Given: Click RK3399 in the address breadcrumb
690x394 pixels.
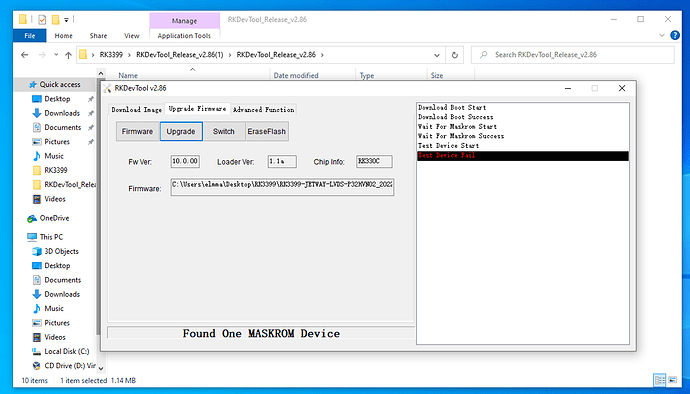Looking at the screenshot, I should [x=111, y=55].
